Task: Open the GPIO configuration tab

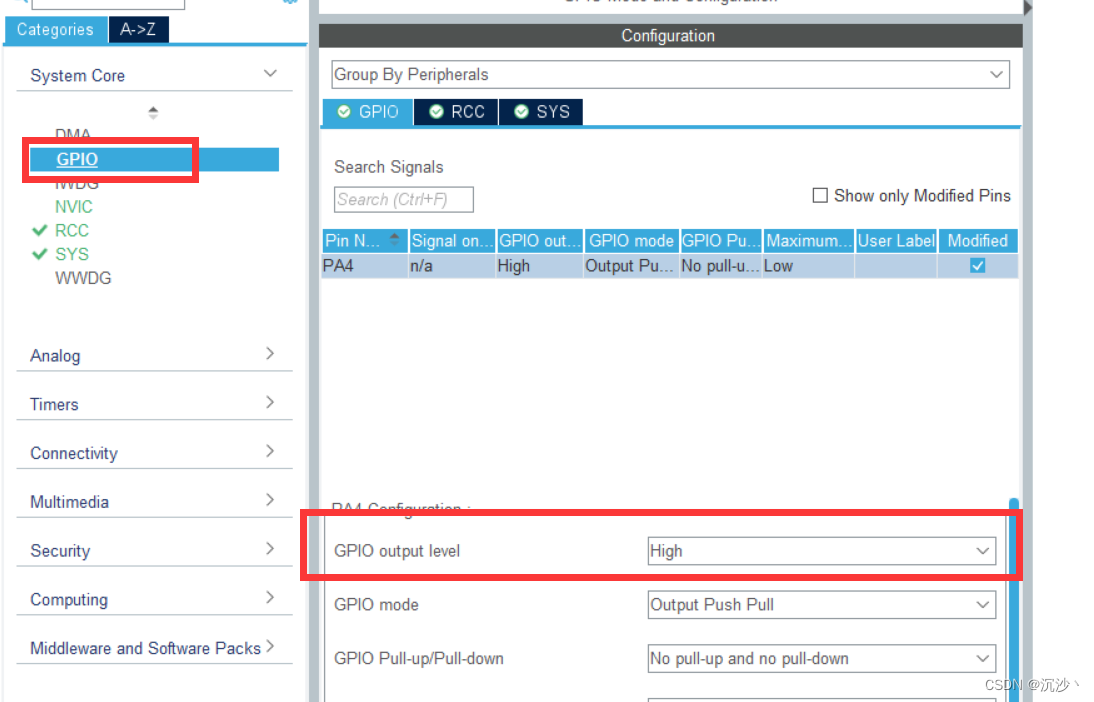Action: tap(368, 112)
